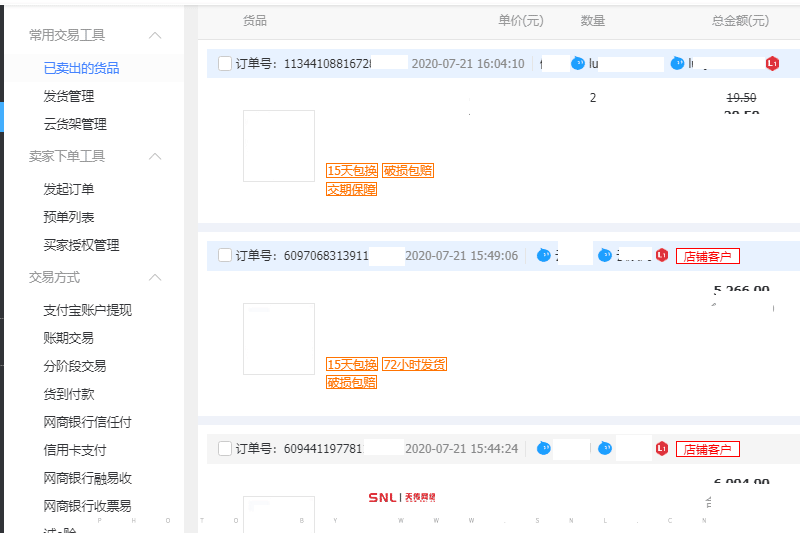Click 店铺客户 tag on the 15:49:06 order

(708, 255)
